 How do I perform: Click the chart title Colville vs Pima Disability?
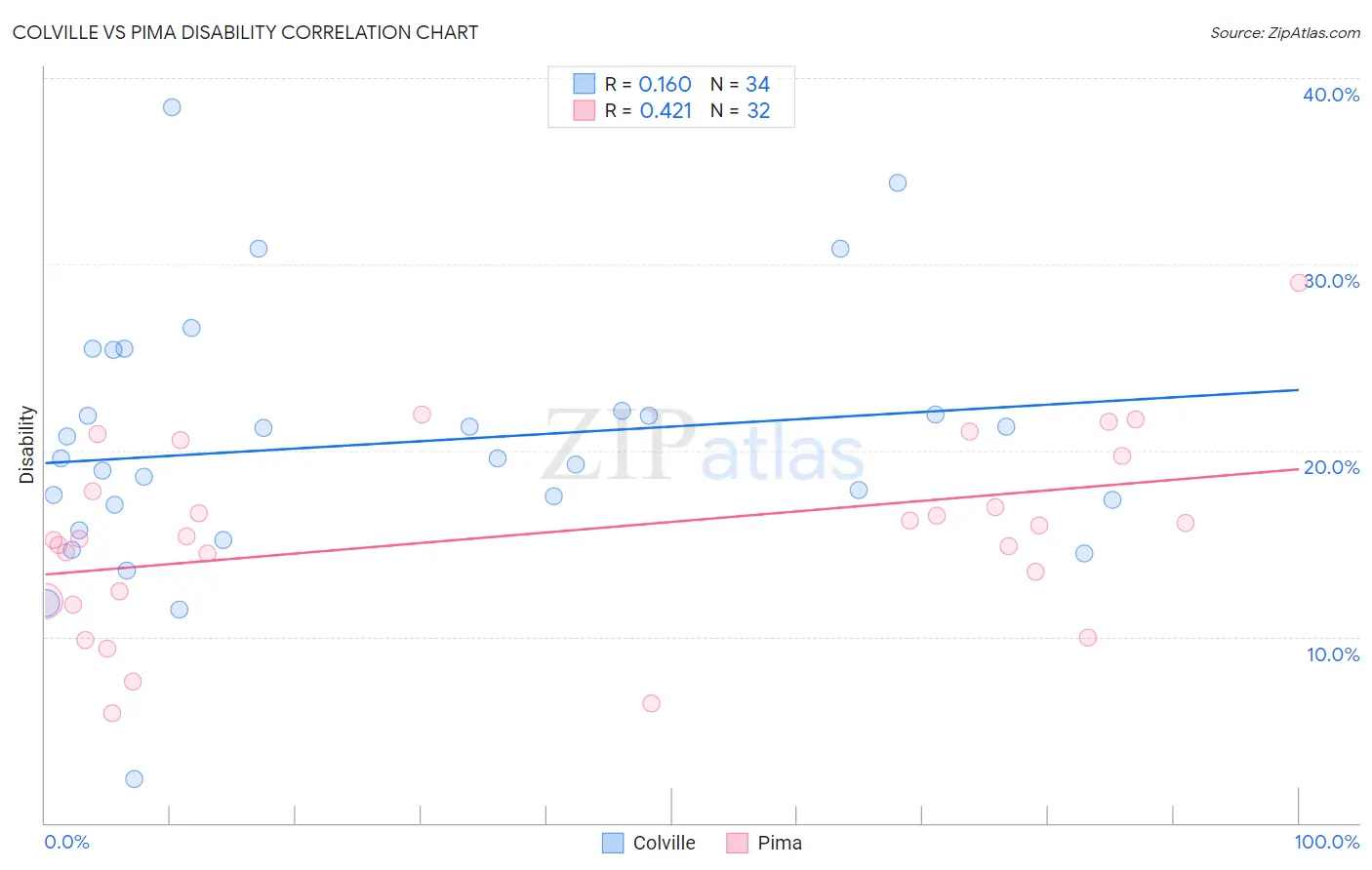tap(245, 32)
